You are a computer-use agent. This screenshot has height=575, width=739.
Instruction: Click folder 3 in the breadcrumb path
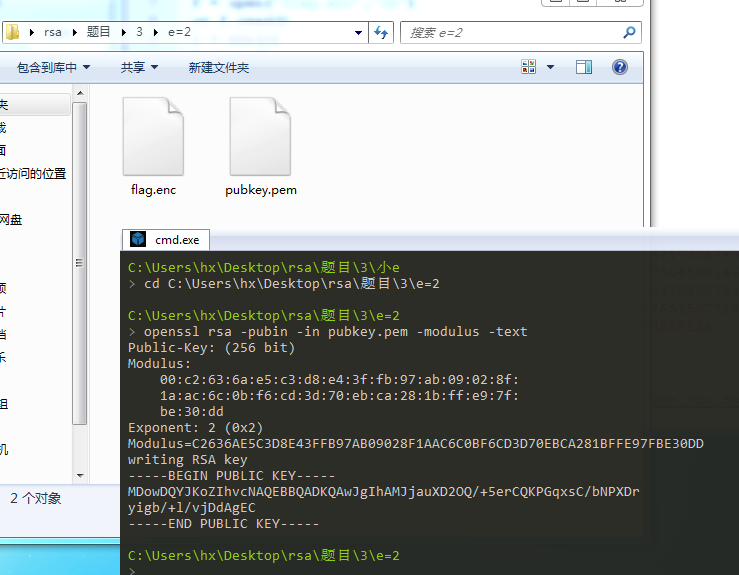coord(139,32)
